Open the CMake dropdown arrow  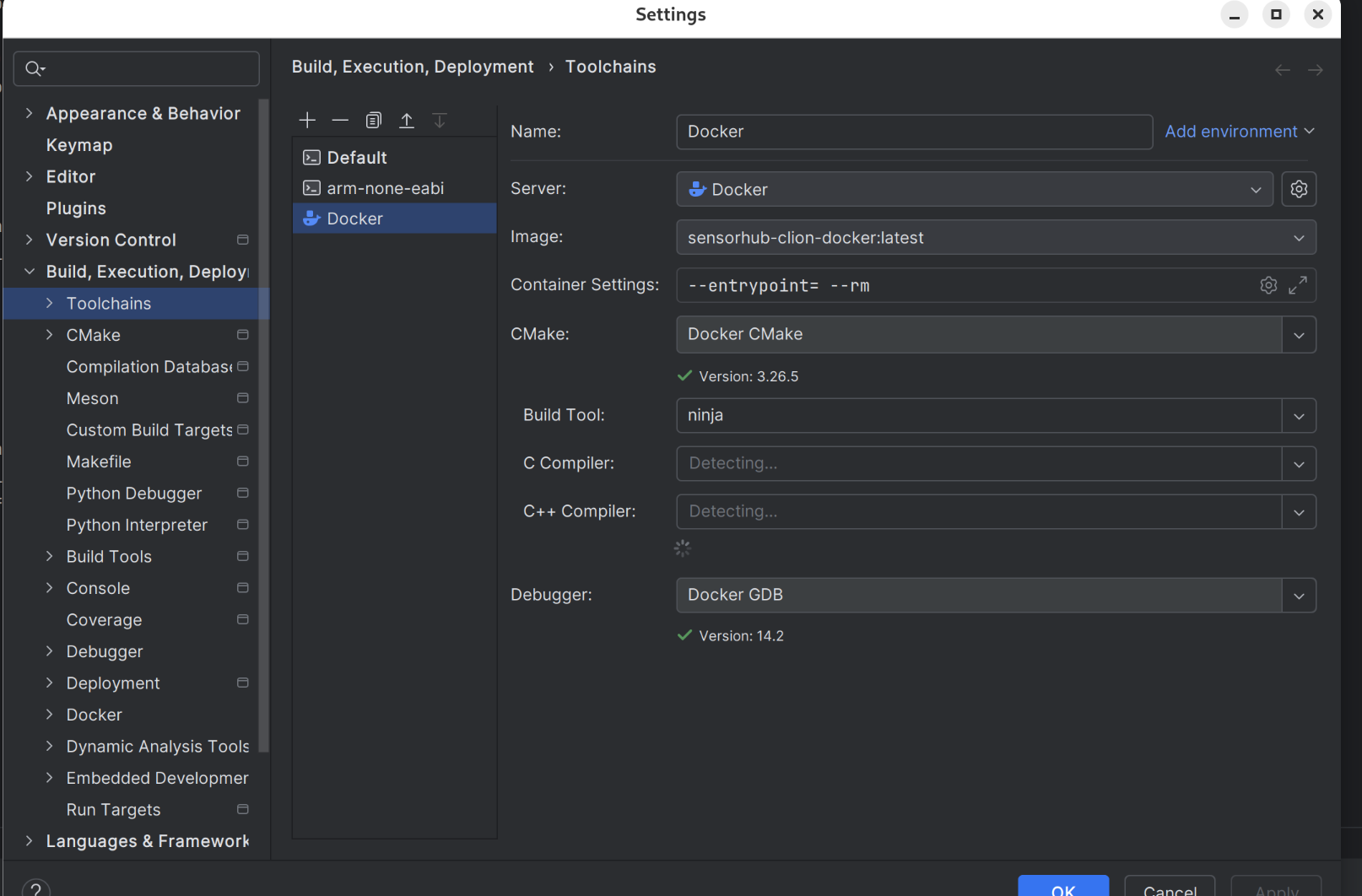(x=1299, y=335)
